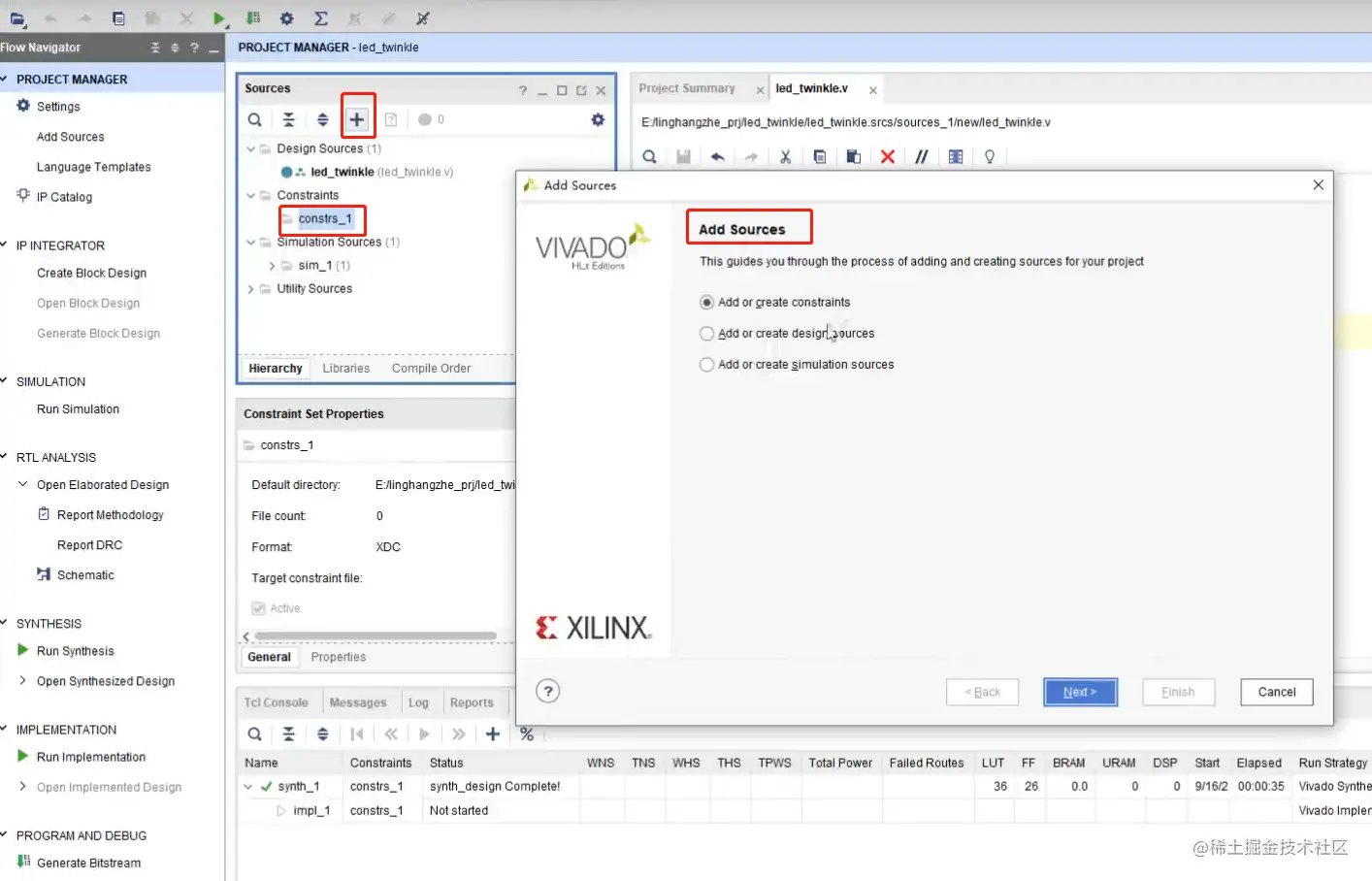Screen dimensions: 1372x881
Task: Click Run Synthesis in Flow Navigator
Action: point(76,651)
